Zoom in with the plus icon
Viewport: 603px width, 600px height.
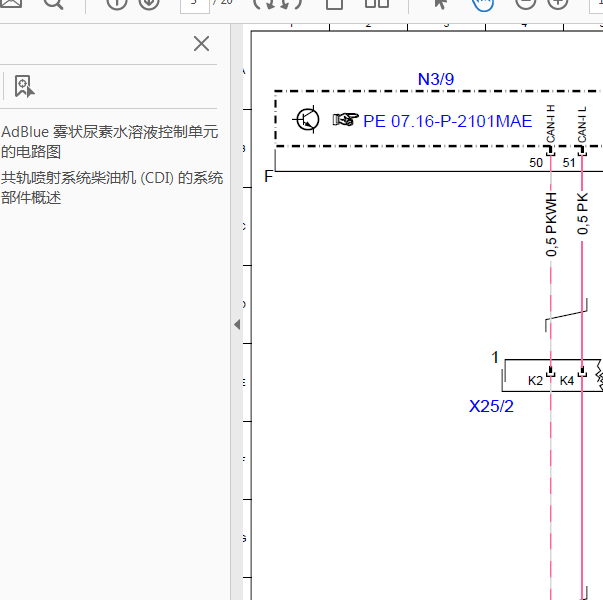pyautogui.click(x=558, y=3)
